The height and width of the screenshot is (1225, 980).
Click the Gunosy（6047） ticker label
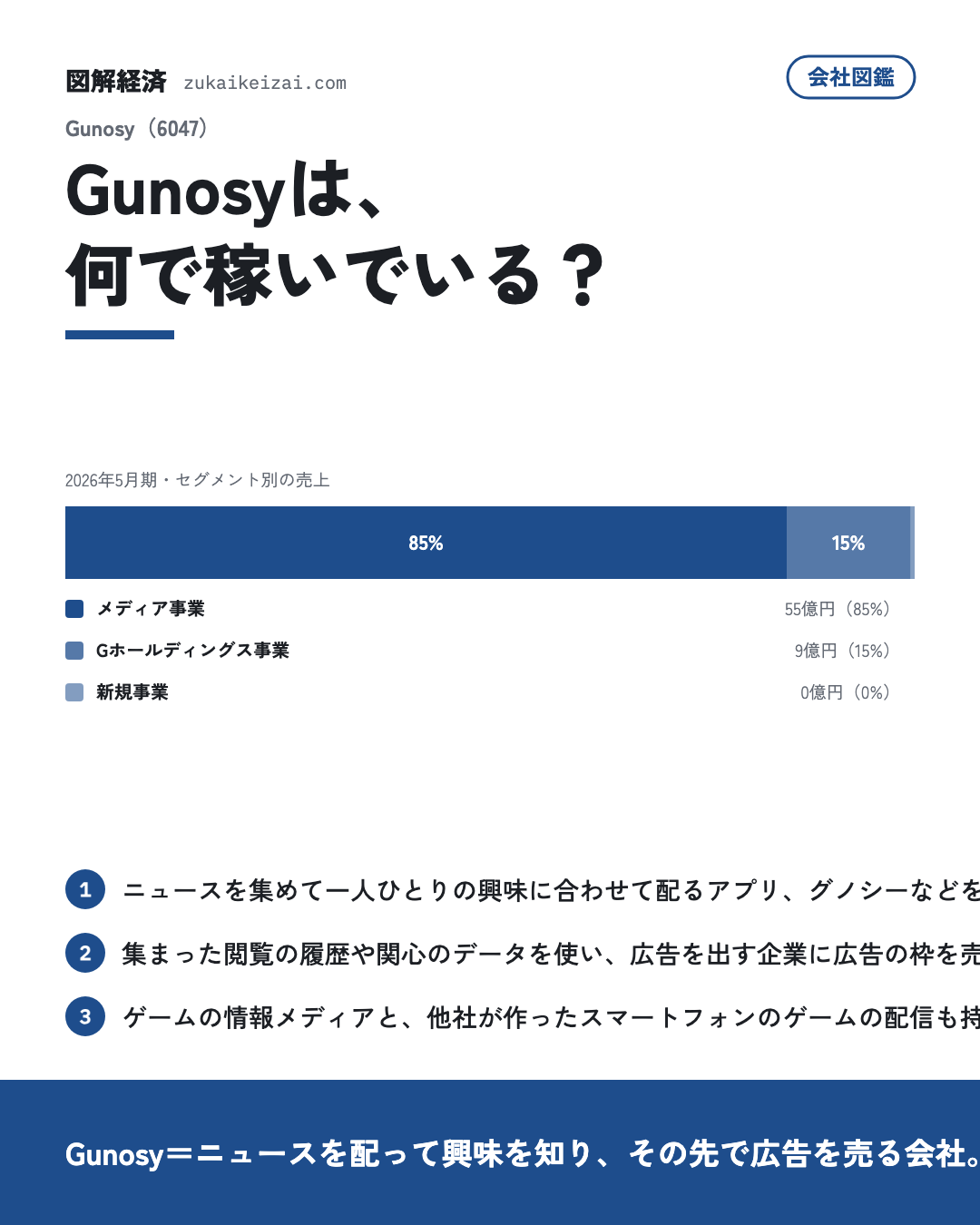coord(138,129)
